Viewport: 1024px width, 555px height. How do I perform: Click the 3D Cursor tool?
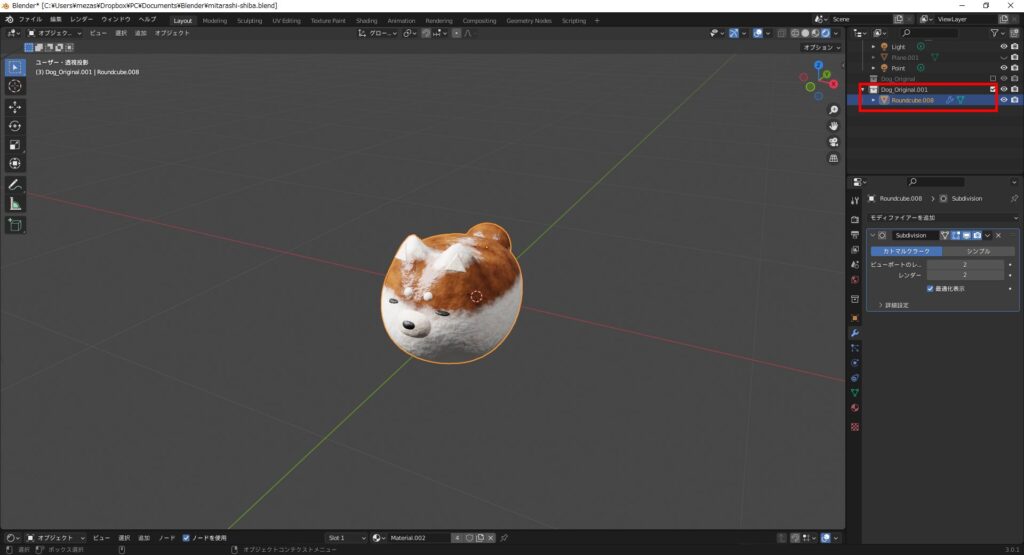tap(15, 86)
